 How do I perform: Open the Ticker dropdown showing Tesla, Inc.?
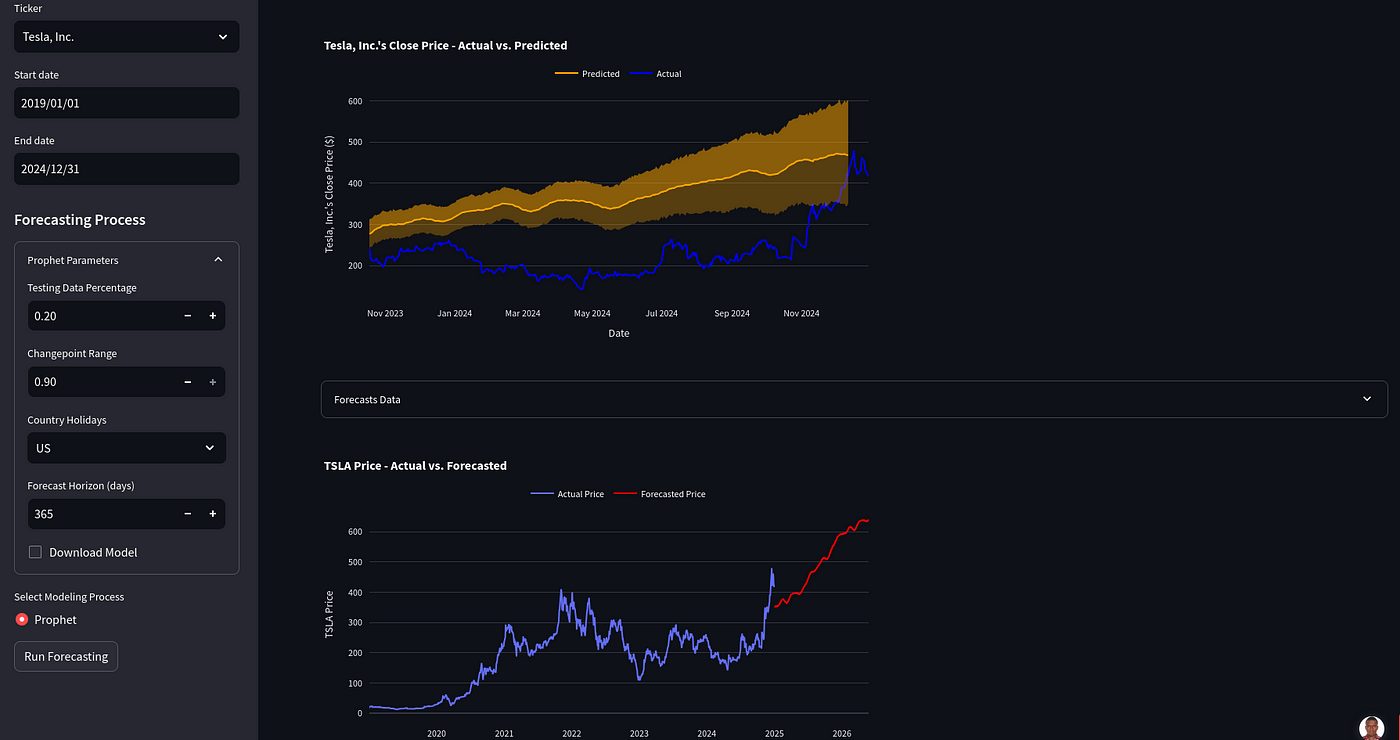click(126, 37)
